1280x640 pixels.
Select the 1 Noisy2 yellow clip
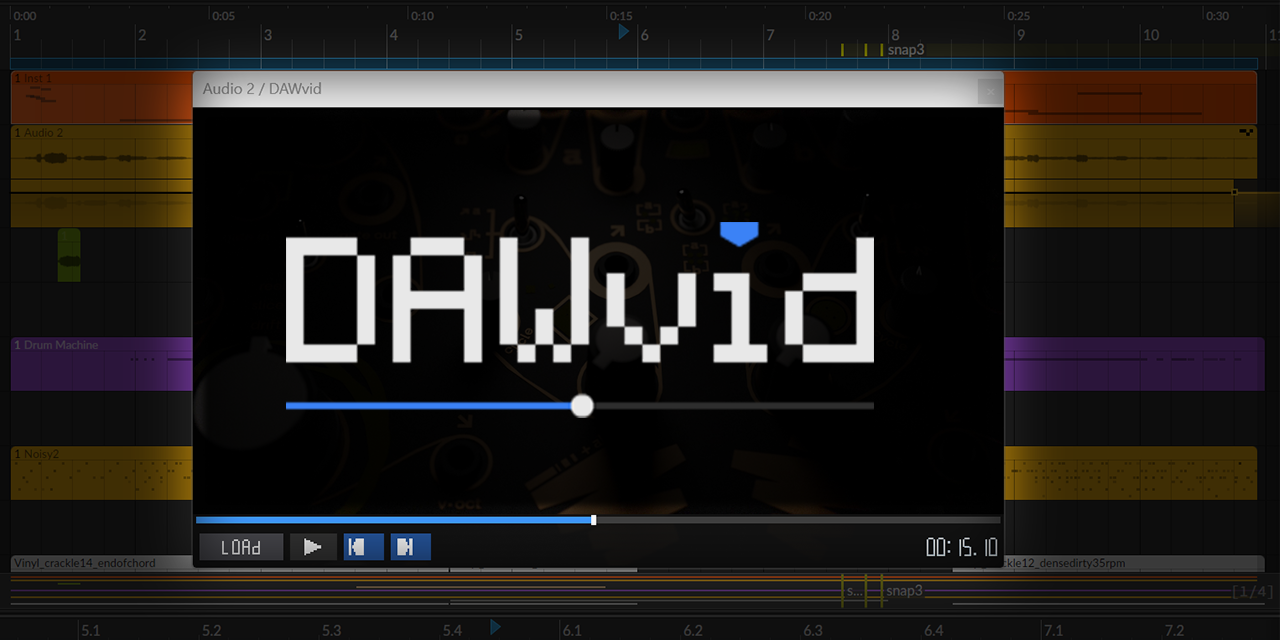tap(100, 472)
